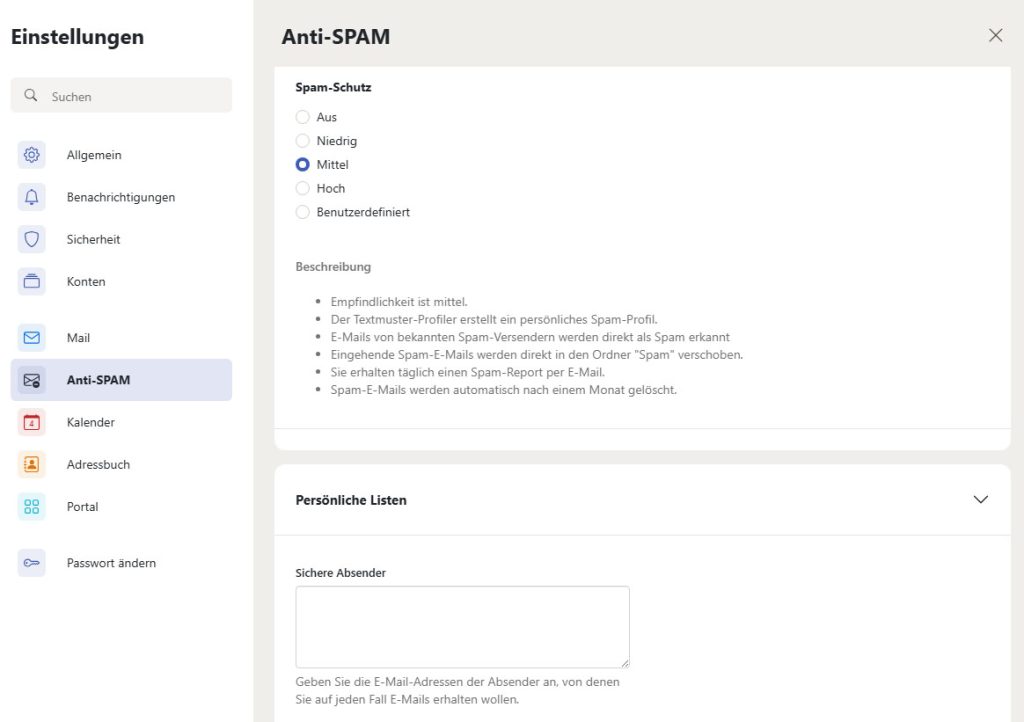Set Spam-Schutz to Aus

[x=303, y=117]
